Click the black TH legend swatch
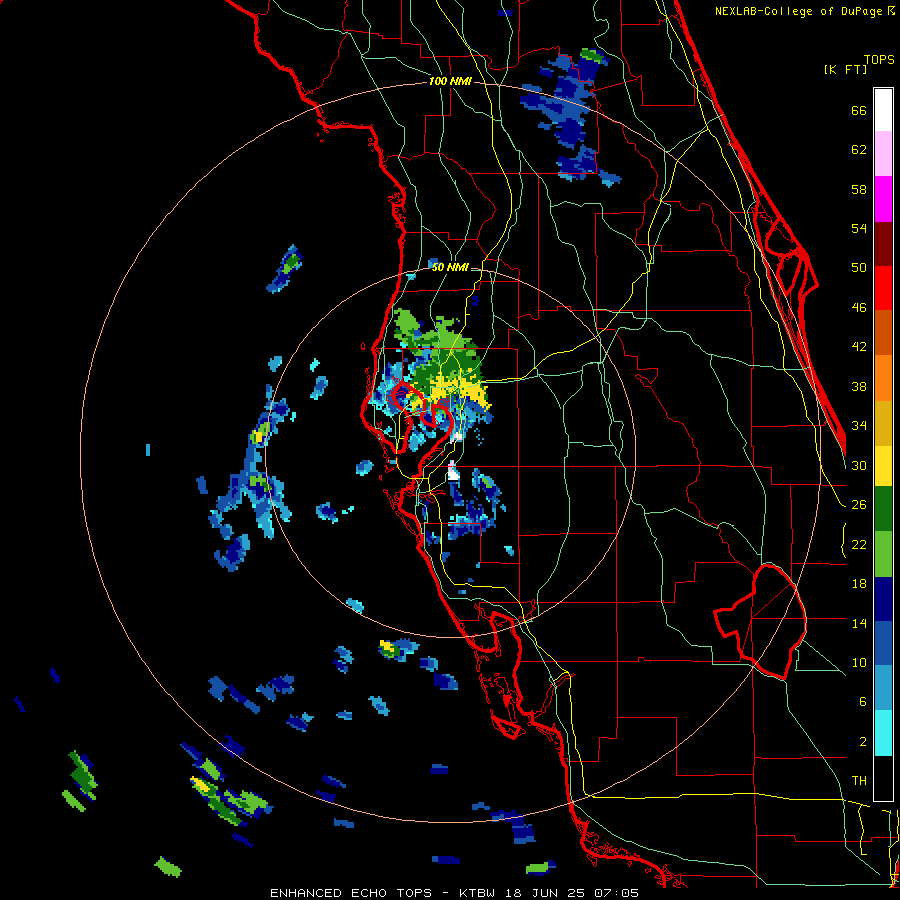The image size is (900, 900). pos(883,778)
